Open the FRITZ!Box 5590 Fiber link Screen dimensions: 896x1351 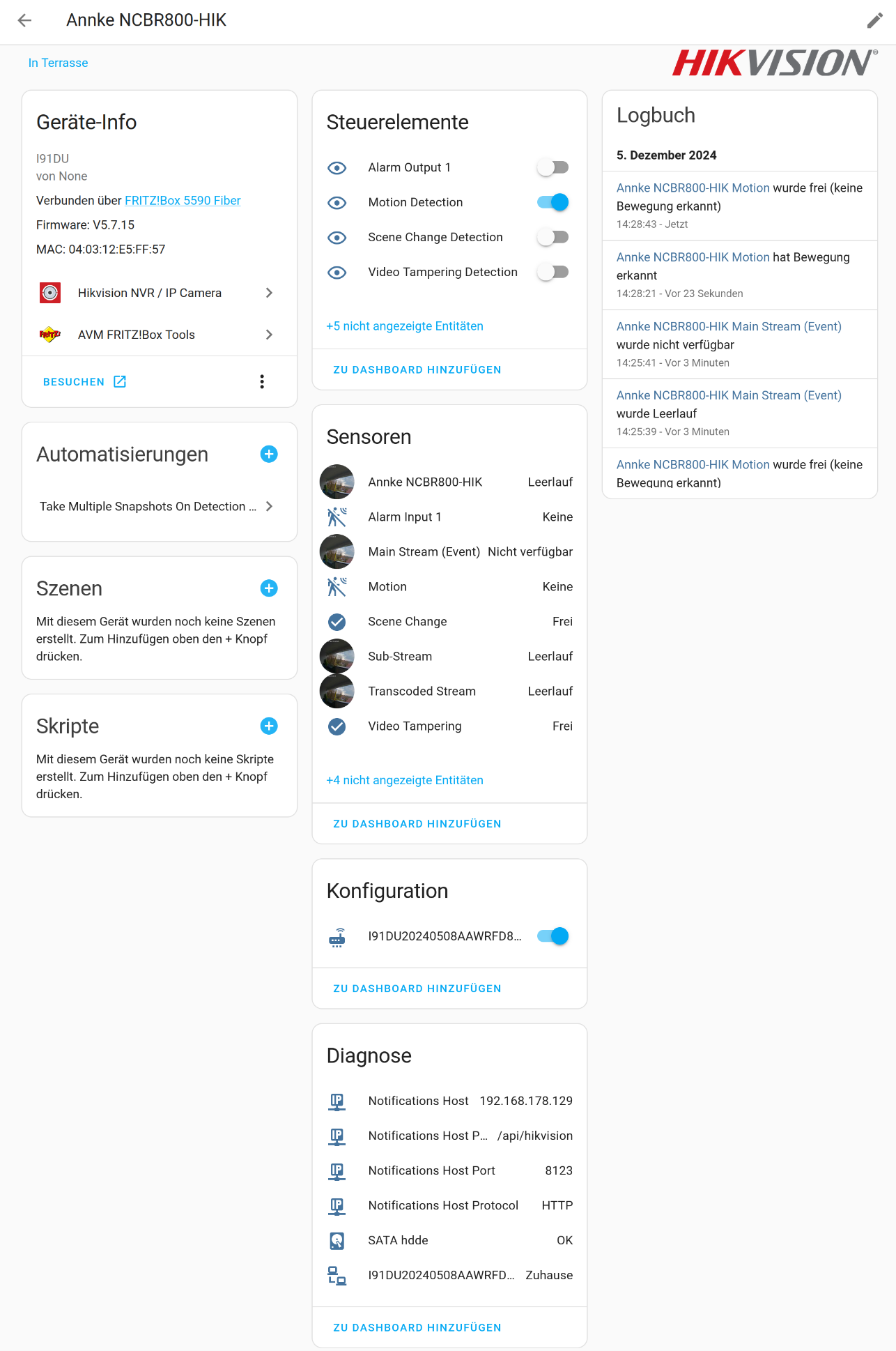(x=183, y=201)
